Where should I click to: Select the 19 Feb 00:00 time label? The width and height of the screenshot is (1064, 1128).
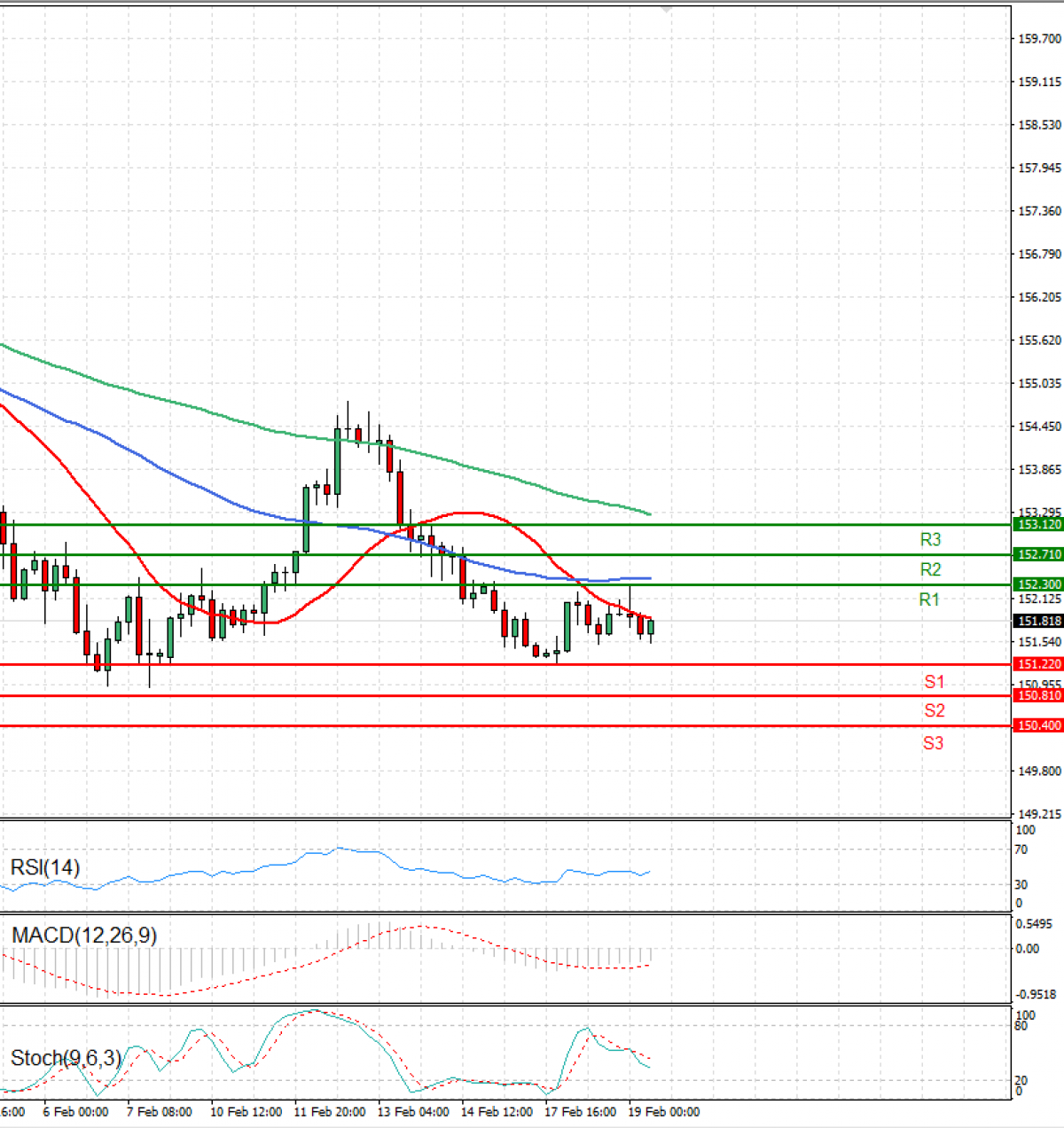(x=664, y=1112)
